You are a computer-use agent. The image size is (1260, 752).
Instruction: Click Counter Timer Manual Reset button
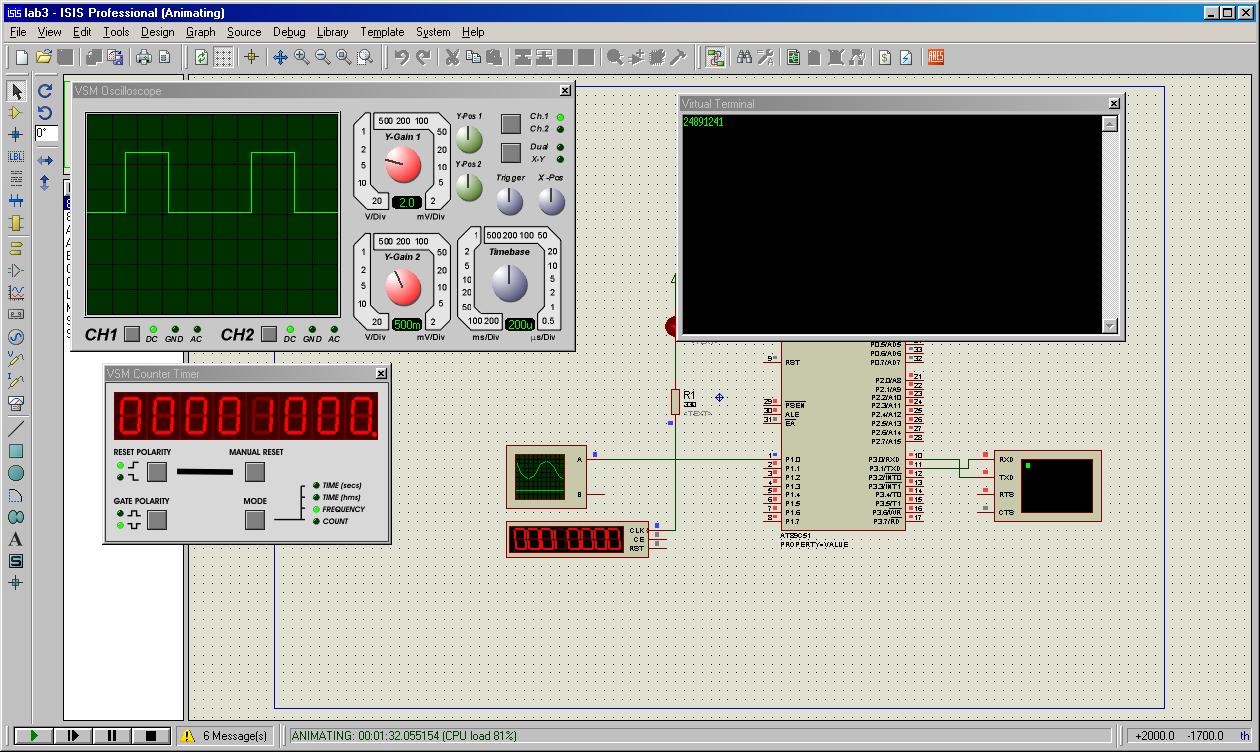[x=255, y=471]
